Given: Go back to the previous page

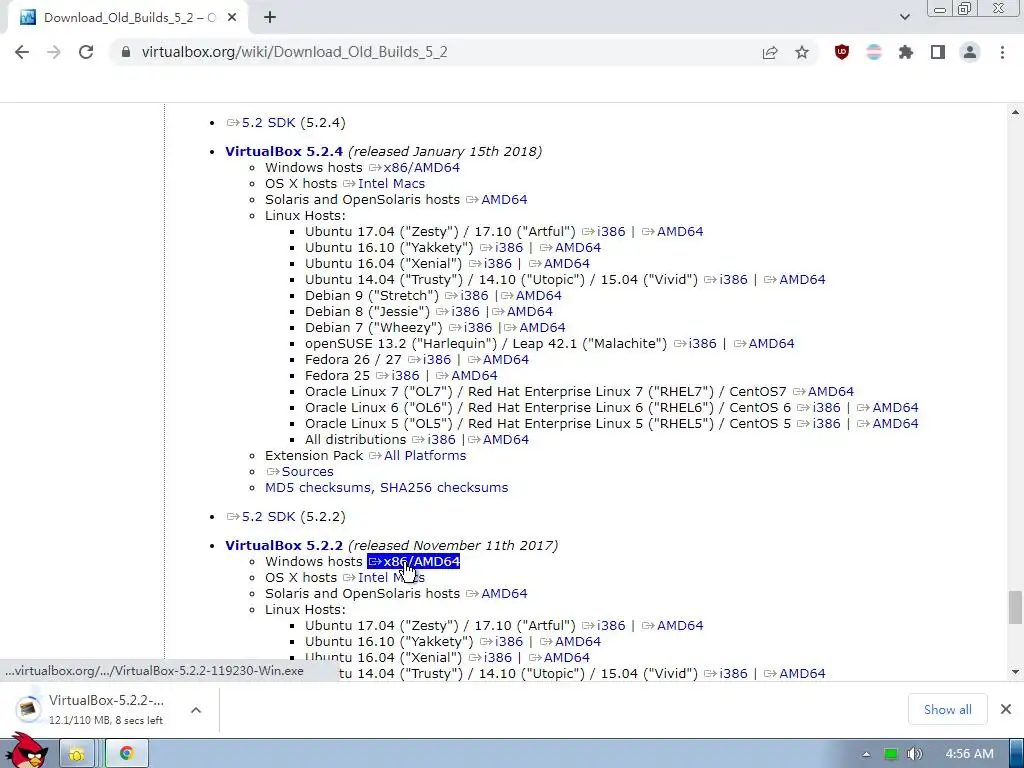Looking at the screenshot, I should click(x=22, y=52).
